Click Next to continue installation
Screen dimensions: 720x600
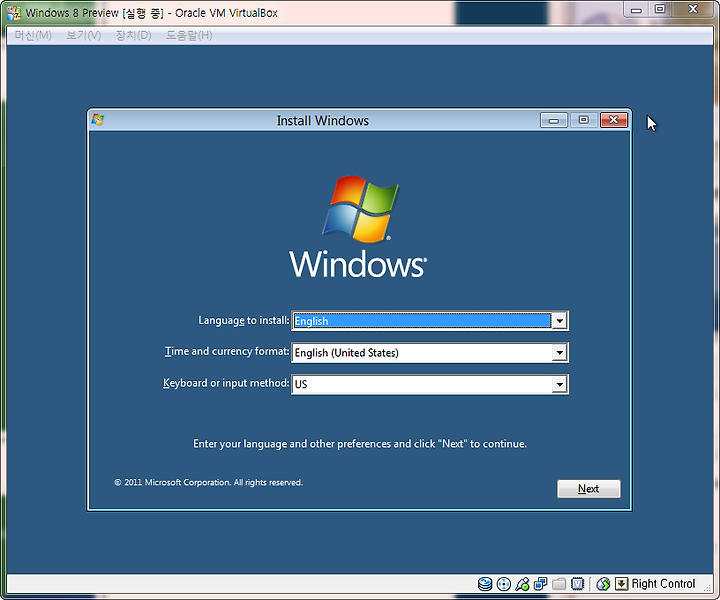click(x=589, y=489)
